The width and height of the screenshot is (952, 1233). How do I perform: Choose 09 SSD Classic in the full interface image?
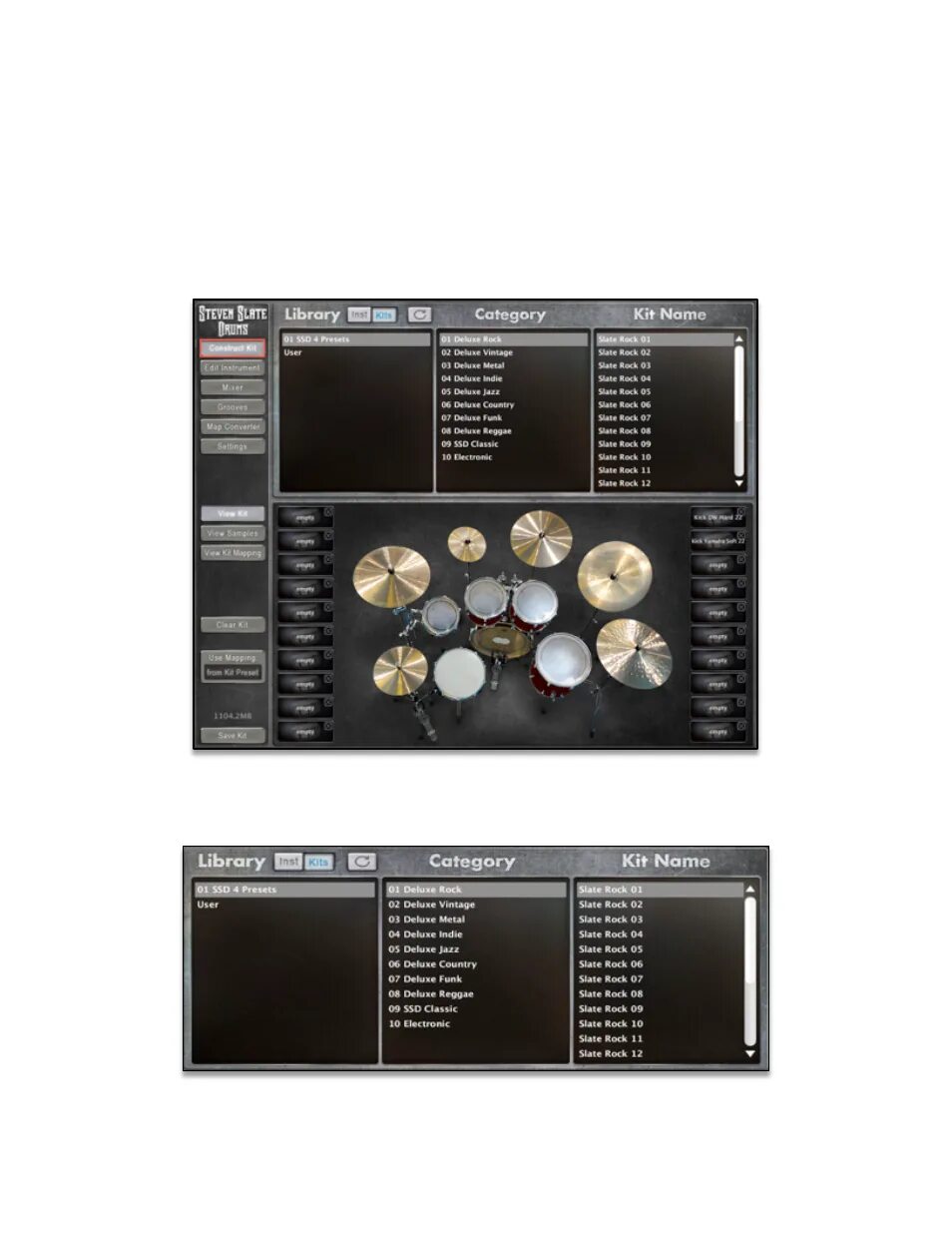click(x=513, y=444)
